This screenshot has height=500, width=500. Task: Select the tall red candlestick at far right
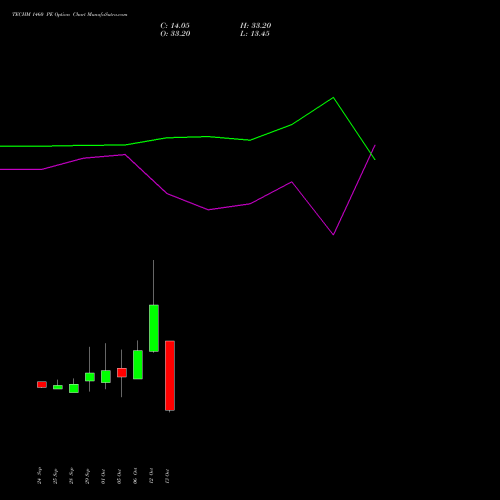170,376
